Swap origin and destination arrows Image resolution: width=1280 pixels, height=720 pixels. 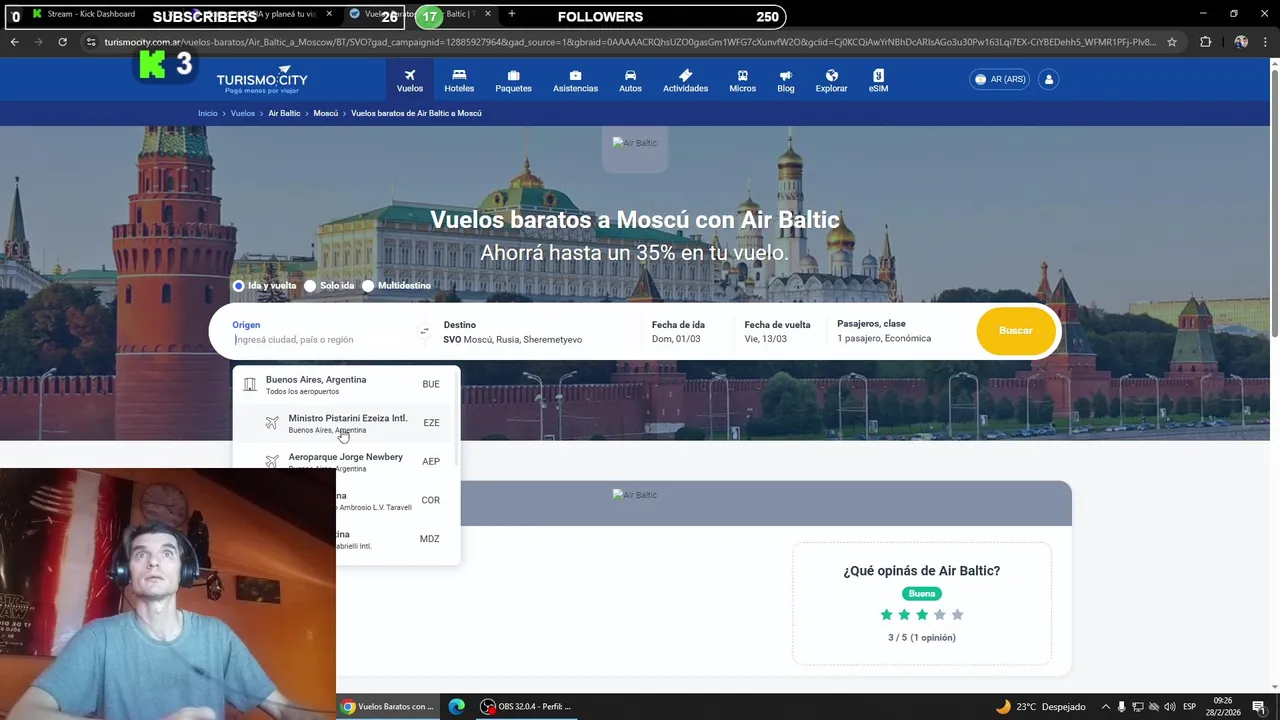[x=424, y=331]
